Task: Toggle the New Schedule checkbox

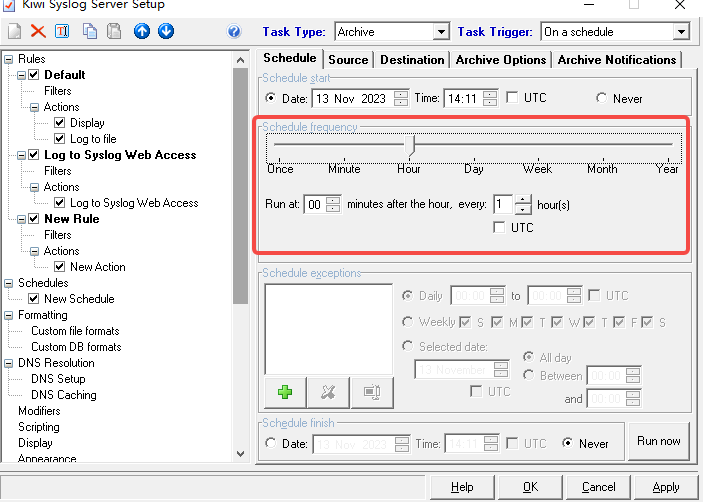Action: point(34,299)
